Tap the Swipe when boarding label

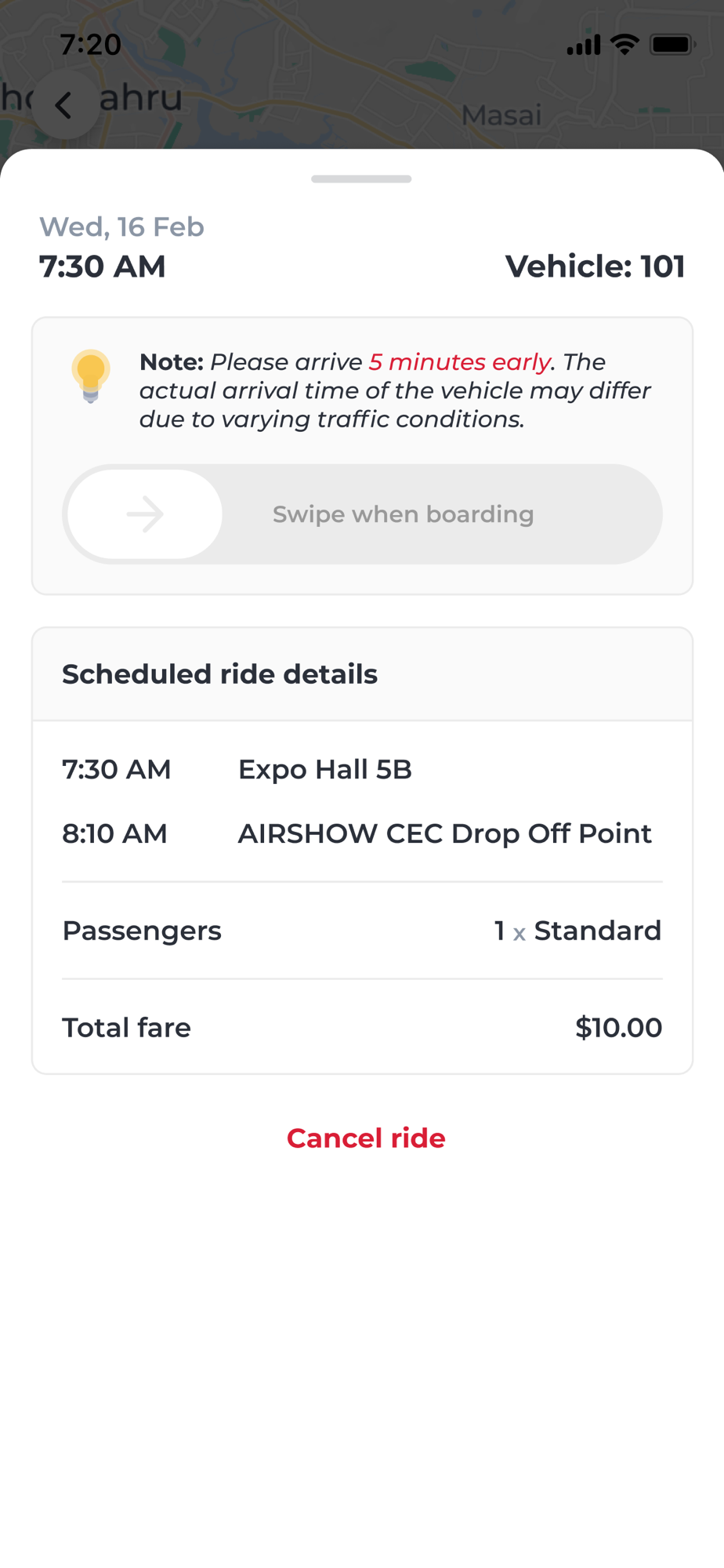(x=403, y=514)
